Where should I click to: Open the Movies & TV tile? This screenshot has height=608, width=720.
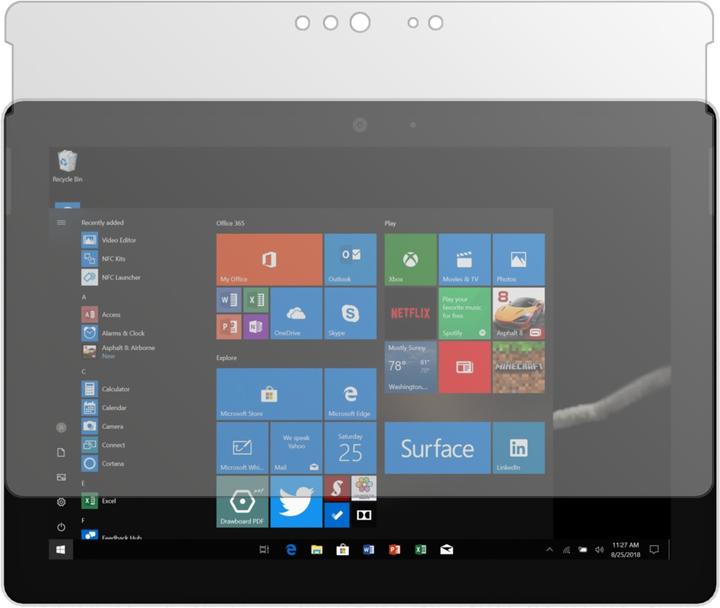(465, 259)
